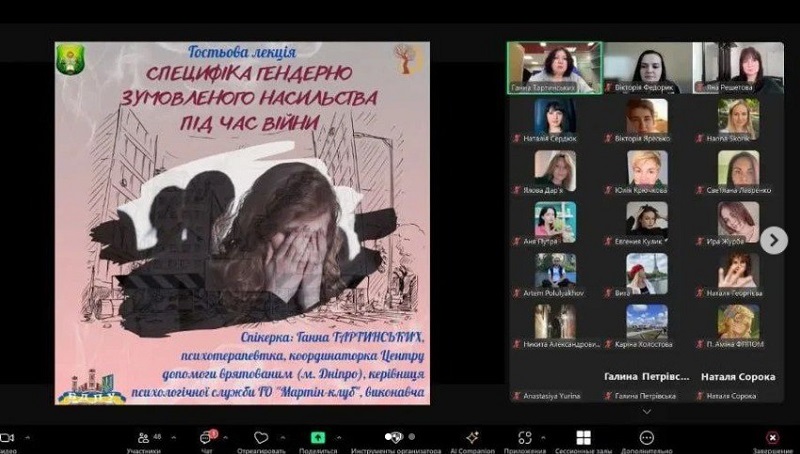Click muted mic icon beside Вікторія Федорик
The image size is (800, 454).
tap(609, 87)
